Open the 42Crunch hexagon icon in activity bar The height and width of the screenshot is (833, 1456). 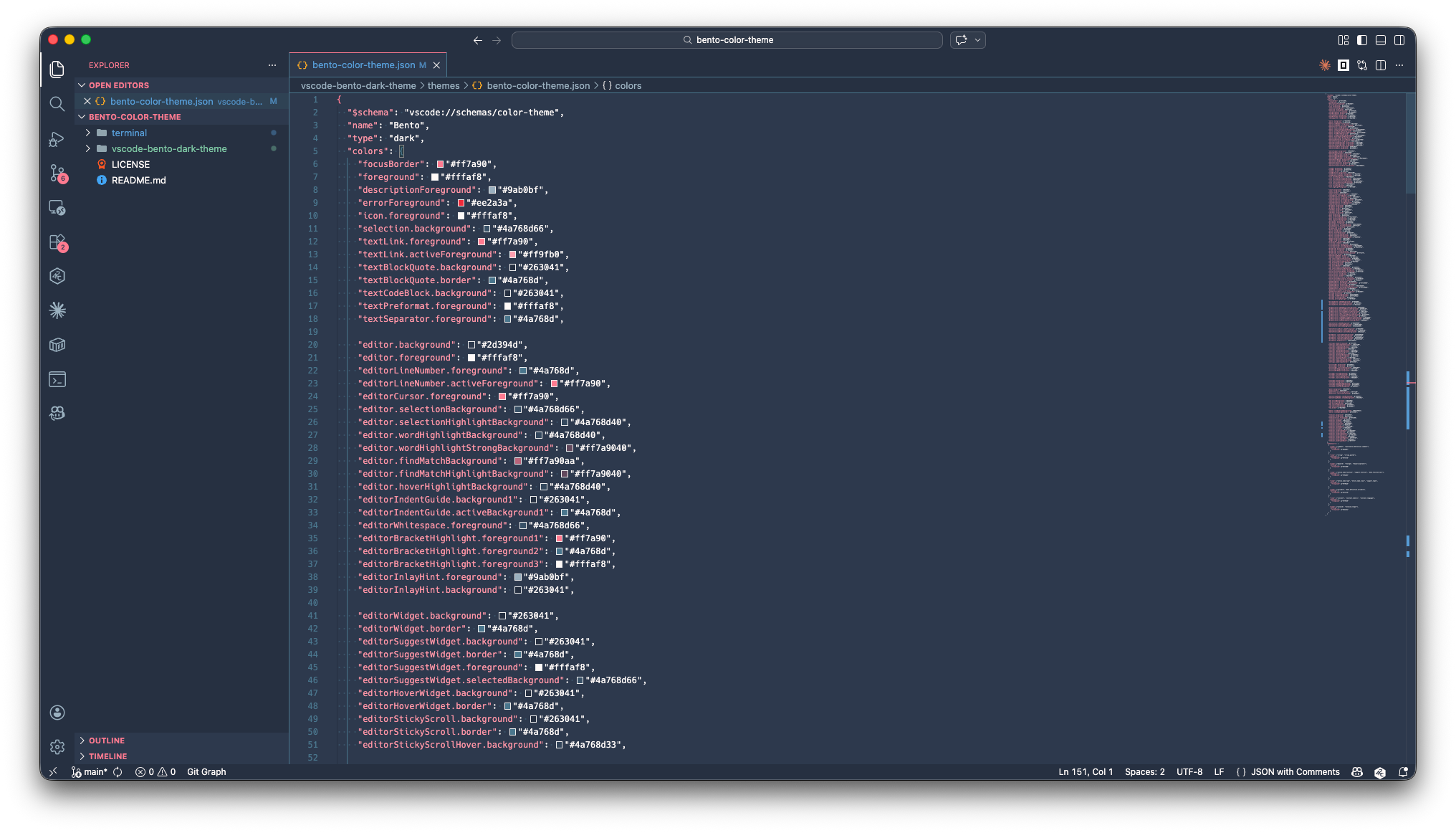pyautogui.click(x=57, y=276)
